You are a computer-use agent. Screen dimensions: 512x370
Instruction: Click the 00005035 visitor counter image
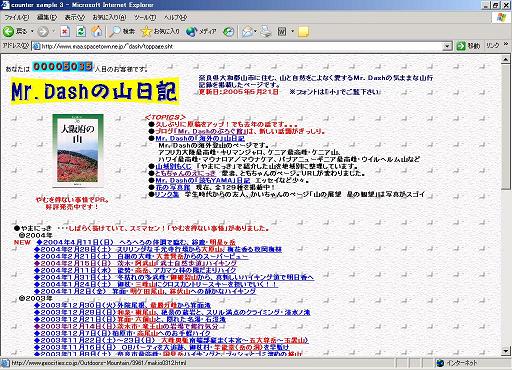pos(62,67)
